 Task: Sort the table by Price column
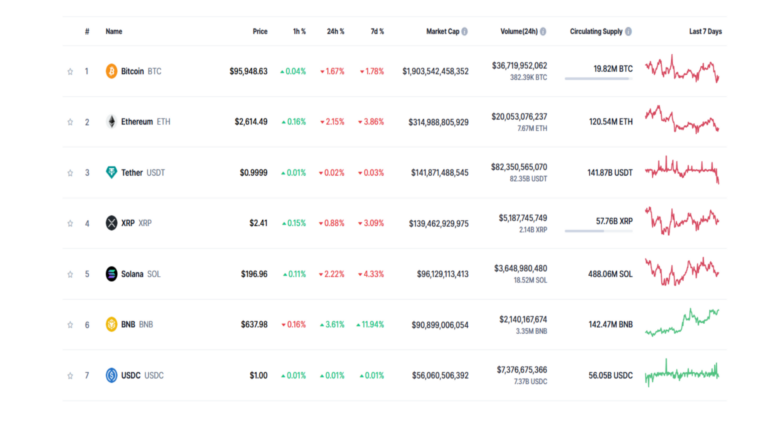point(259,31)
